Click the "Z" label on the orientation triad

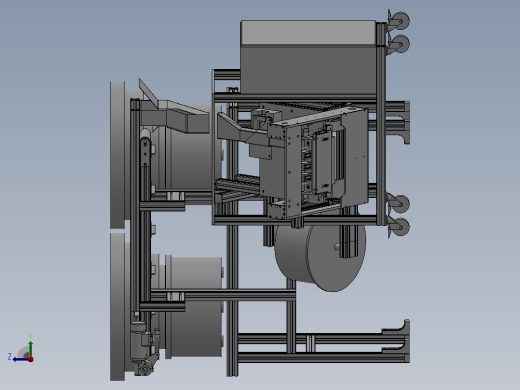coord(10,357)
